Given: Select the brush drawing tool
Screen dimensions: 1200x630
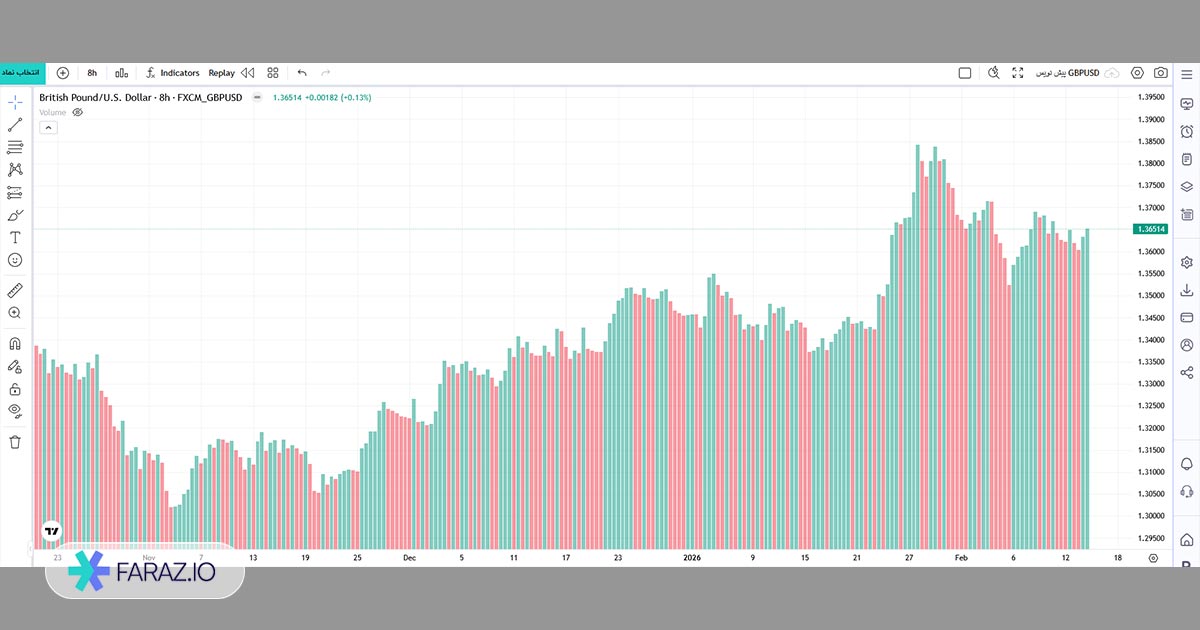Looking at the screenshot, I should 15,215.
